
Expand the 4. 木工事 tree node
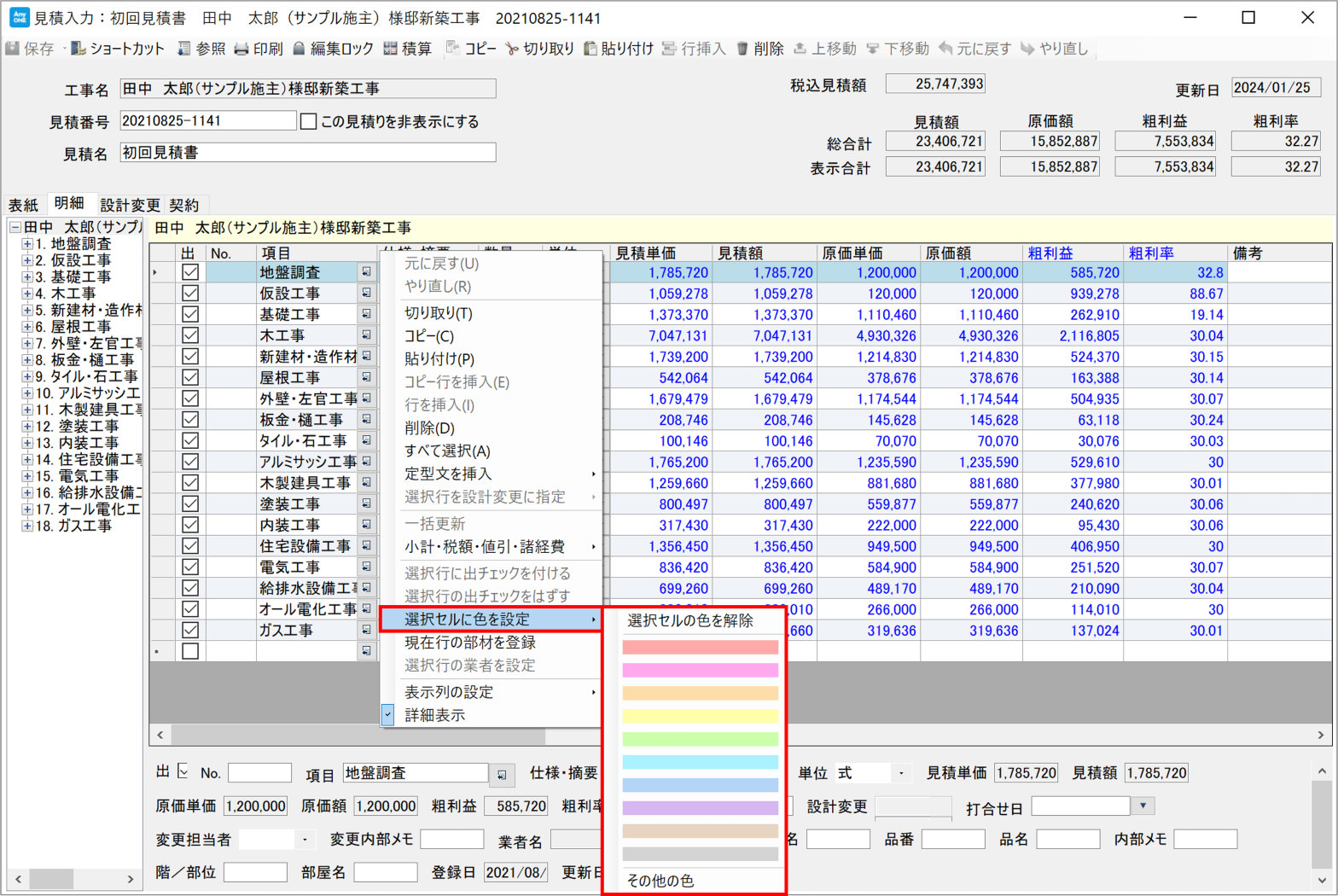[x=27, y=294]
